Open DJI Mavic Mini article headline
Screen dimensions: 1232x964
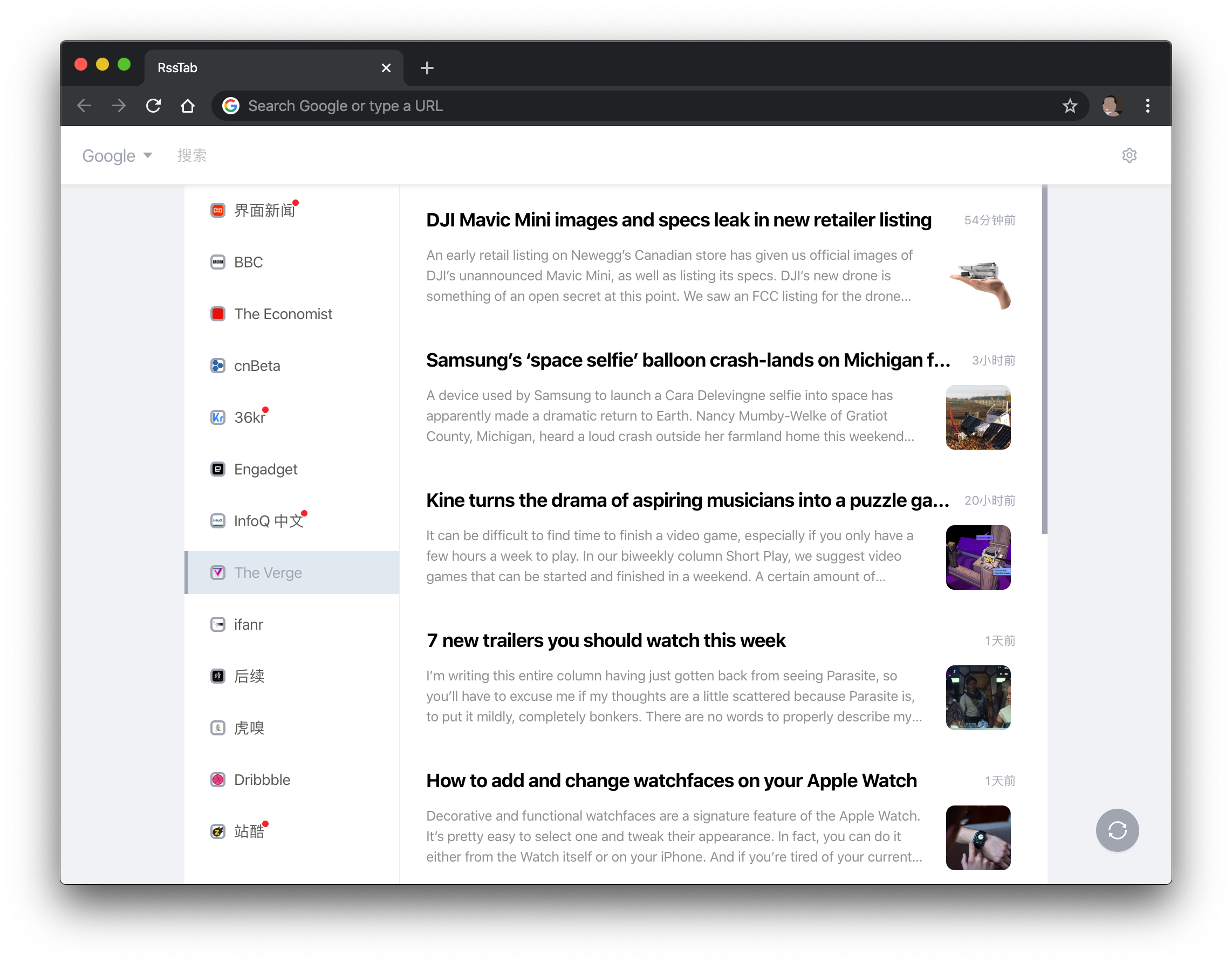(678, 220)
